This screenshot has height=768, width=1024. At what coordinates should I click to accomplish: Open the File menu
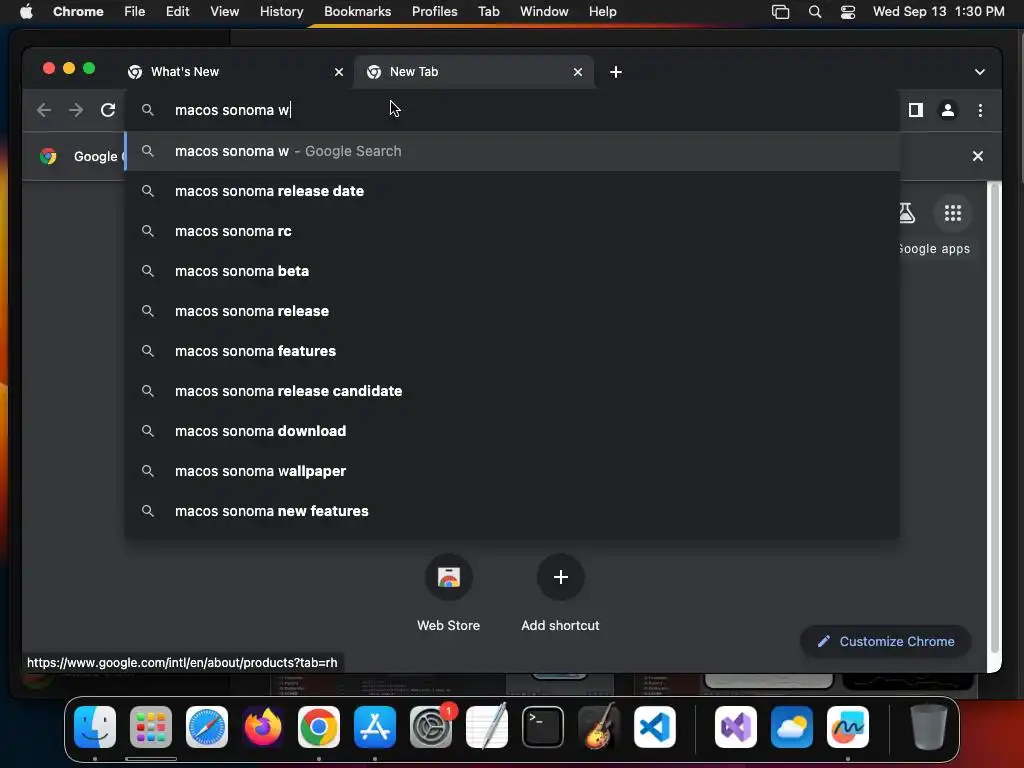135,12
